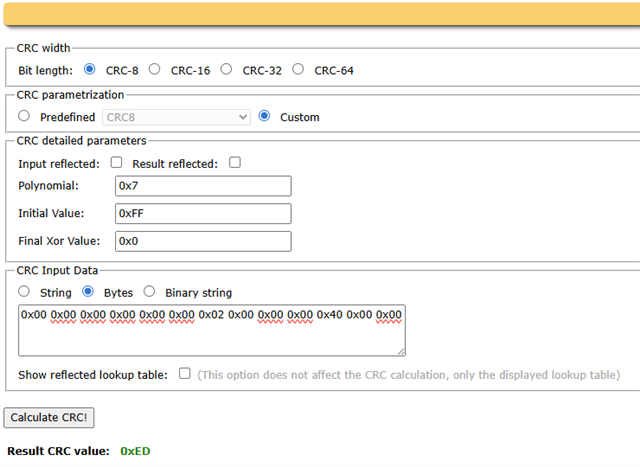
Task: Select the CRC-64 bit length radio
Action: (x=298, y=69)
